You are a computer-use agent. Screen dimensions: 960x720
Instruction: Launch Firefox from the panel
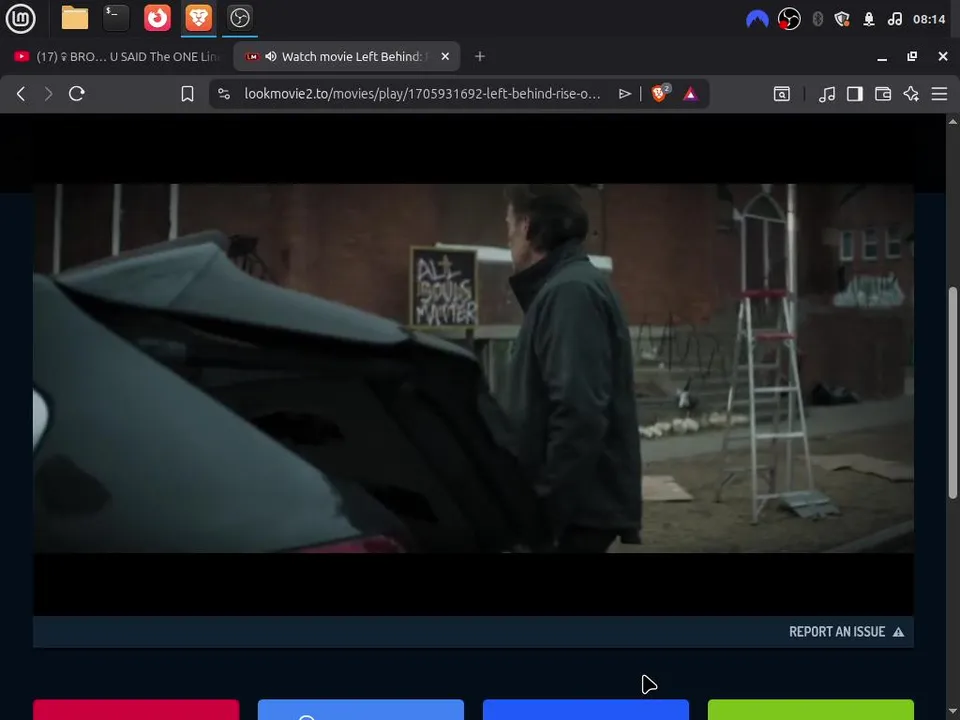point(157,18)
